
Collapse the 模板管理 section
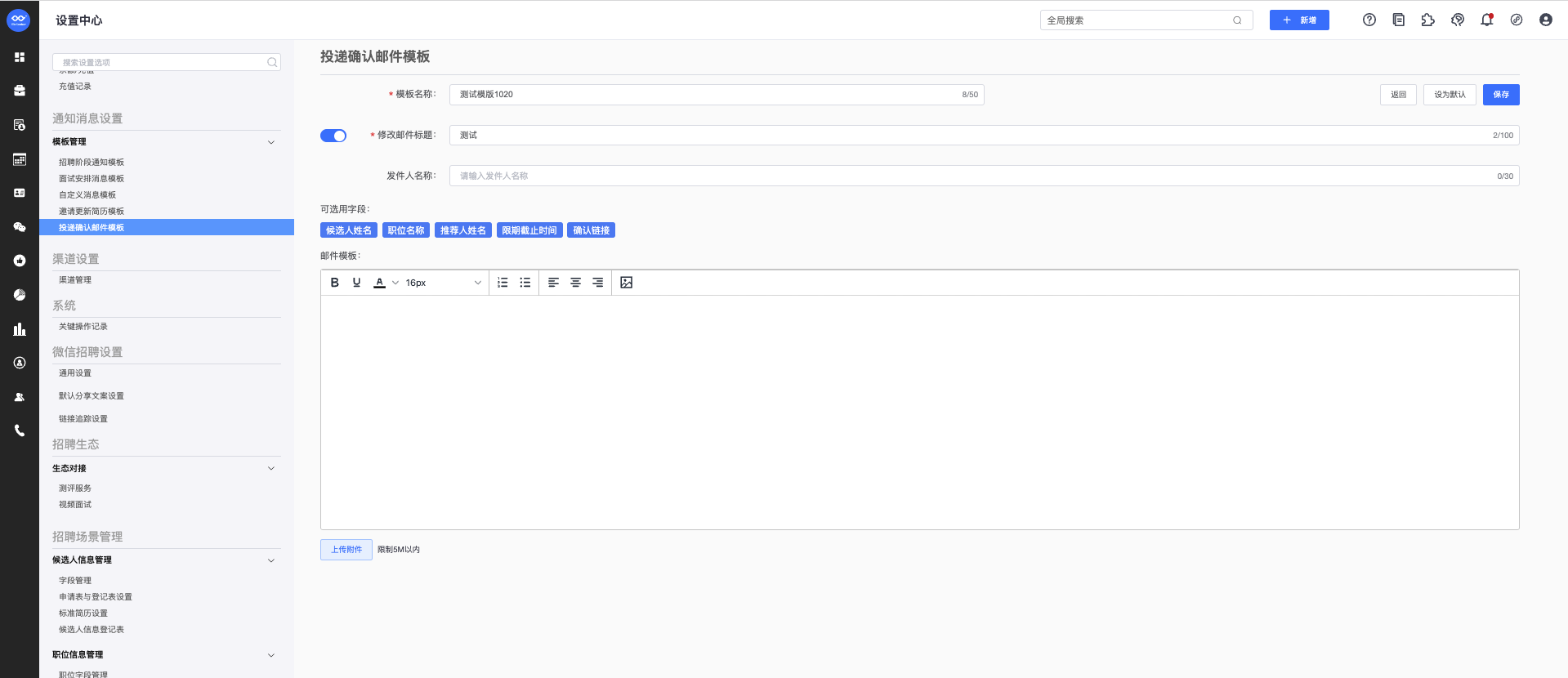[x=271, y=142]
